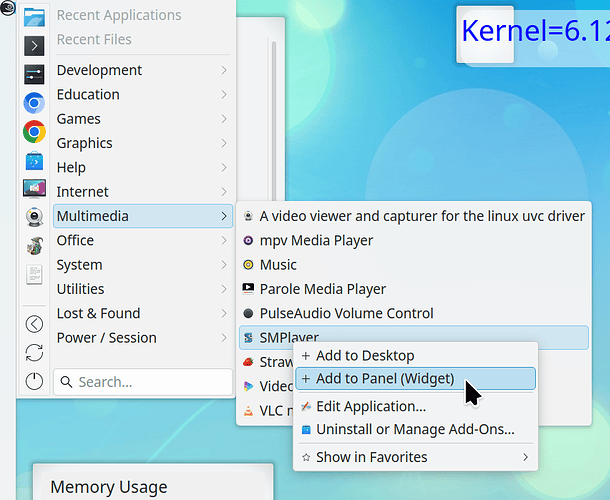Launch the Konsole terminal favorite icon
The width and height of the screenshot is (610, 500).
34,46
